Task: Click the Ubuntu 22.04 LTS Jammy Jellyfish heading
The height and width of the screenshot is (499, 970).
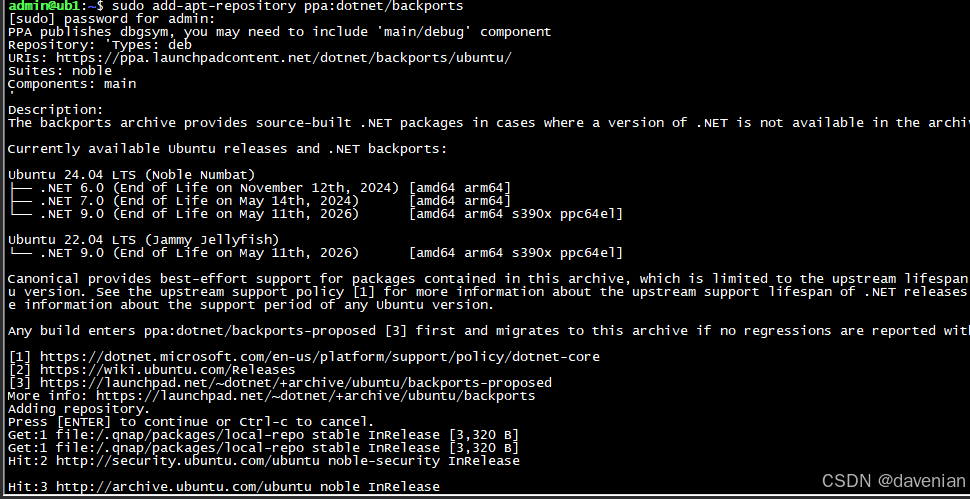Action: [144, 239]
